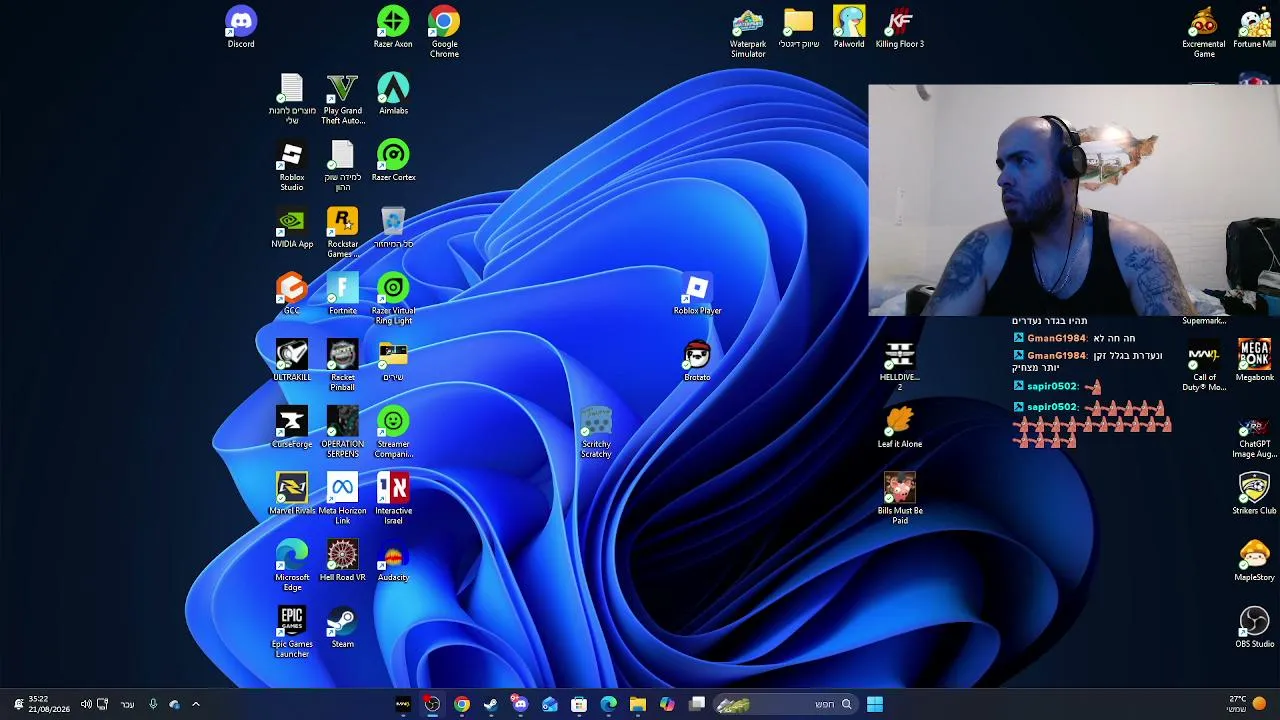
Task: Switch the עבר input language indicator
Action: (x=127, y=704)
